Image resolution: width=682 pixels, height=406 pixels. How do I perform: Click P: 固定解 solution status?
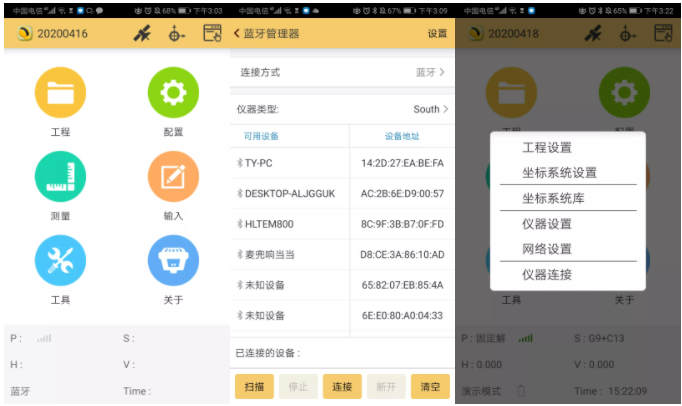click(x=483, y=338)
